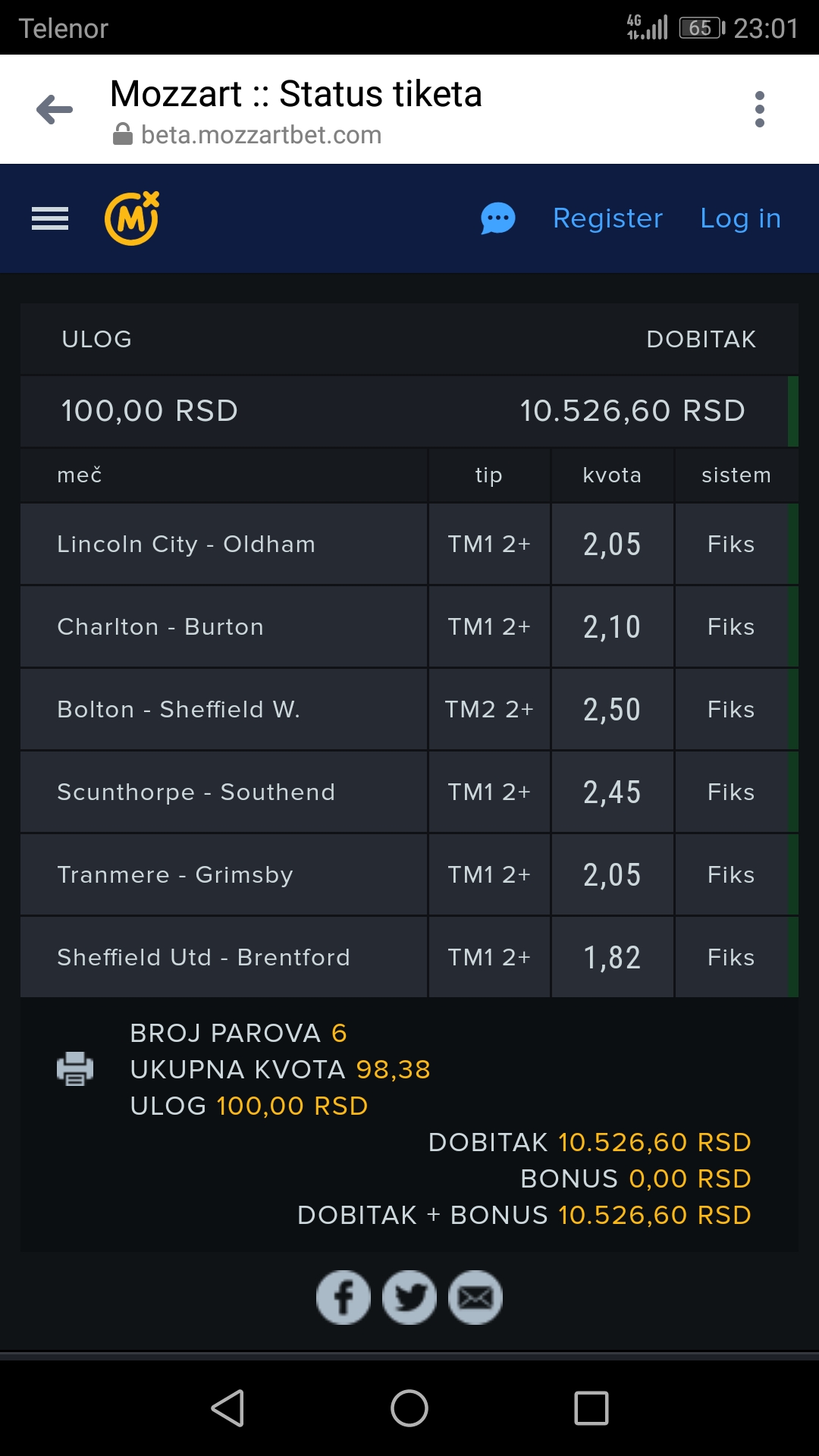Image resolution: width=819 pixels, height=1456 pixels.
Task: Tap the Mozzart logo icon
Action: pyautogui.click(x=132, y=218)
